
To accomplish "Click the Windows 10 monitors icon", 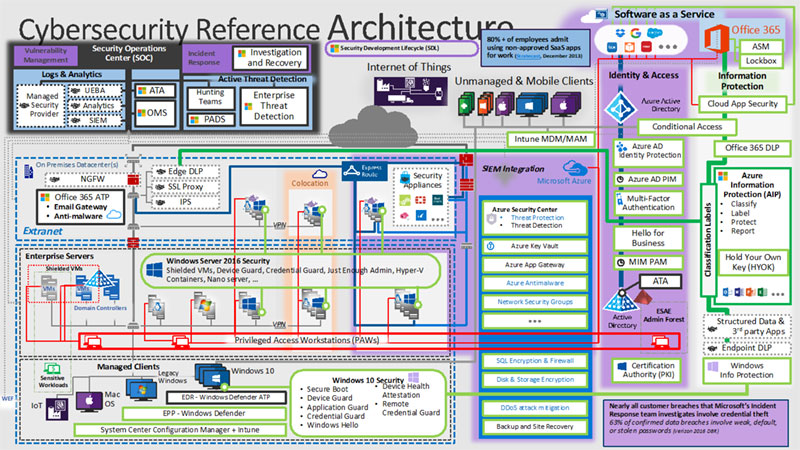I will (x=212, y=376).
